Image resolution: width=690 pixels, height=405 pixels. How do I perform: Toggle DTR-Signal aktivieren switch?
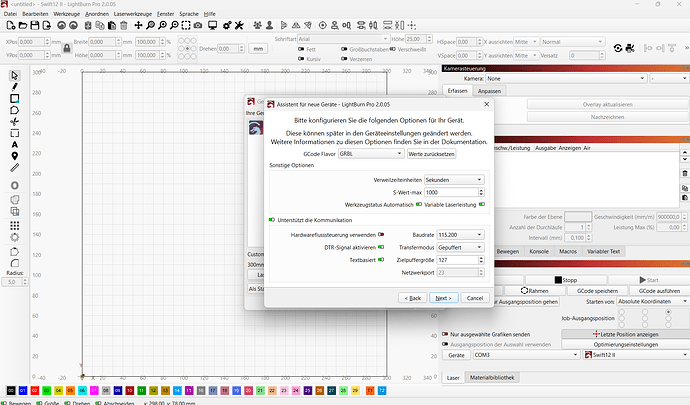[381, 246]
